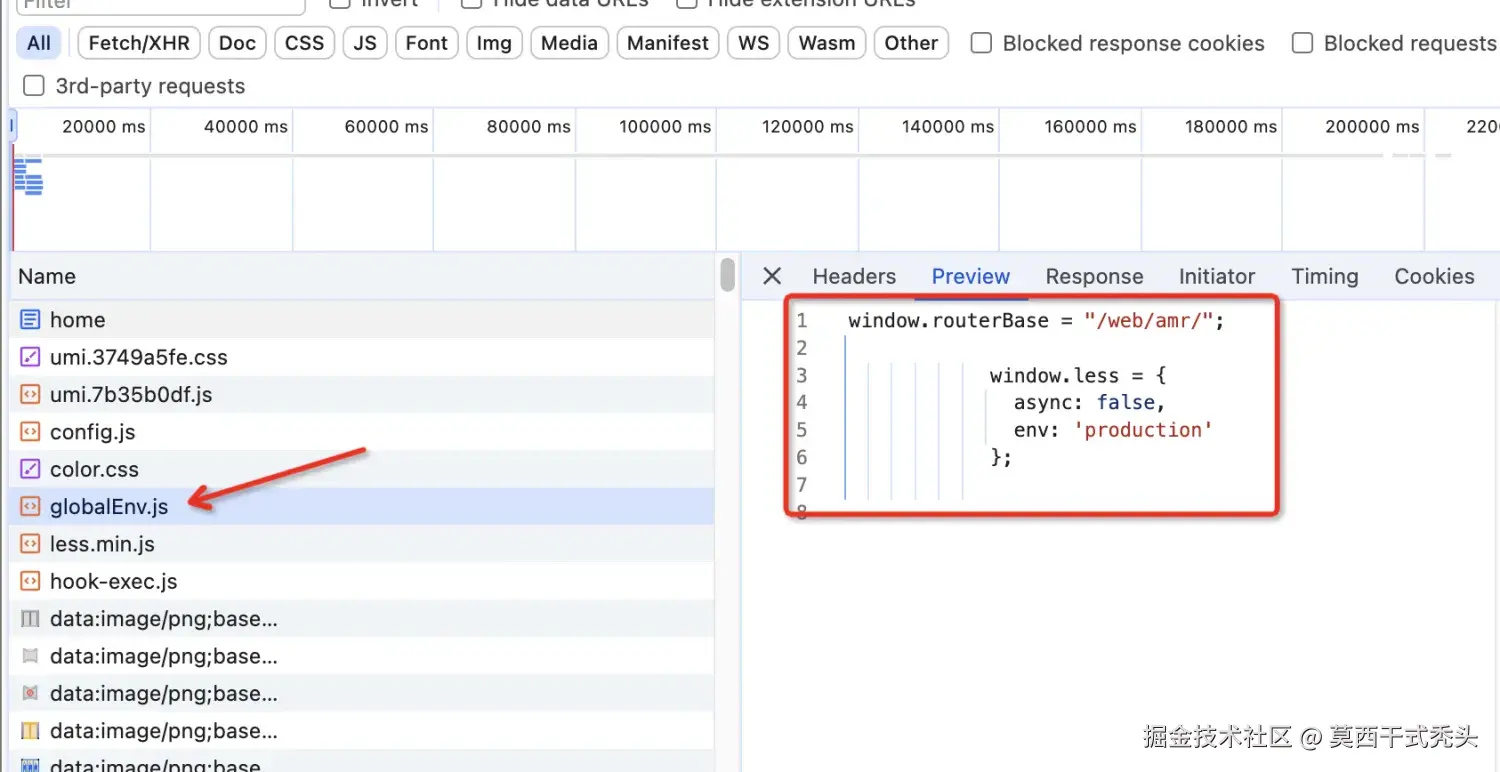Select the hook-exec.js request
This screenshot has width=1500, height=772.
[x=362, y=581]
